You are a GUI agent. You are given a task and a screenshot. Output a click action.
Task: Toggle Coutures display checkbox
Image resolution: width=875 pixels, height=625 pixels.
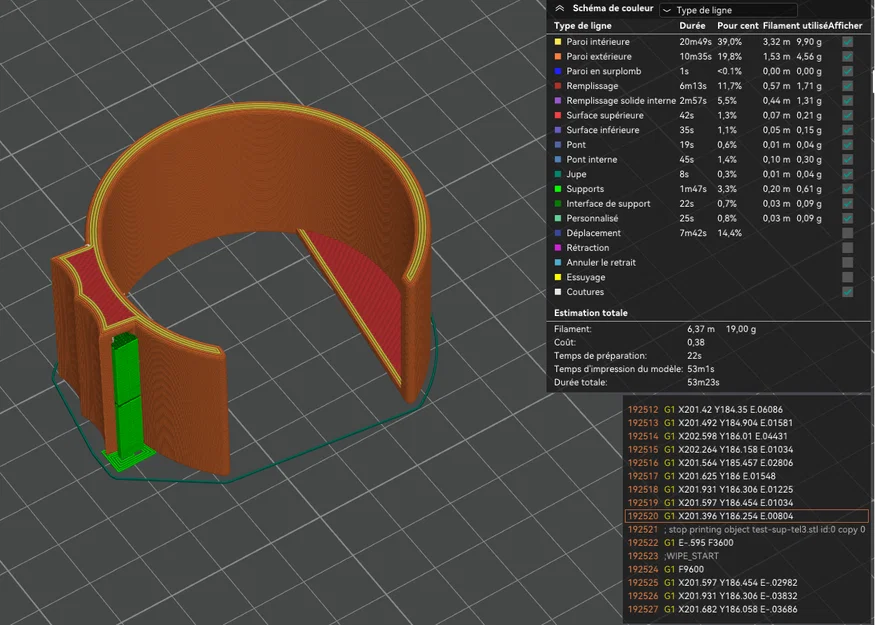click(x=847, y=292)
